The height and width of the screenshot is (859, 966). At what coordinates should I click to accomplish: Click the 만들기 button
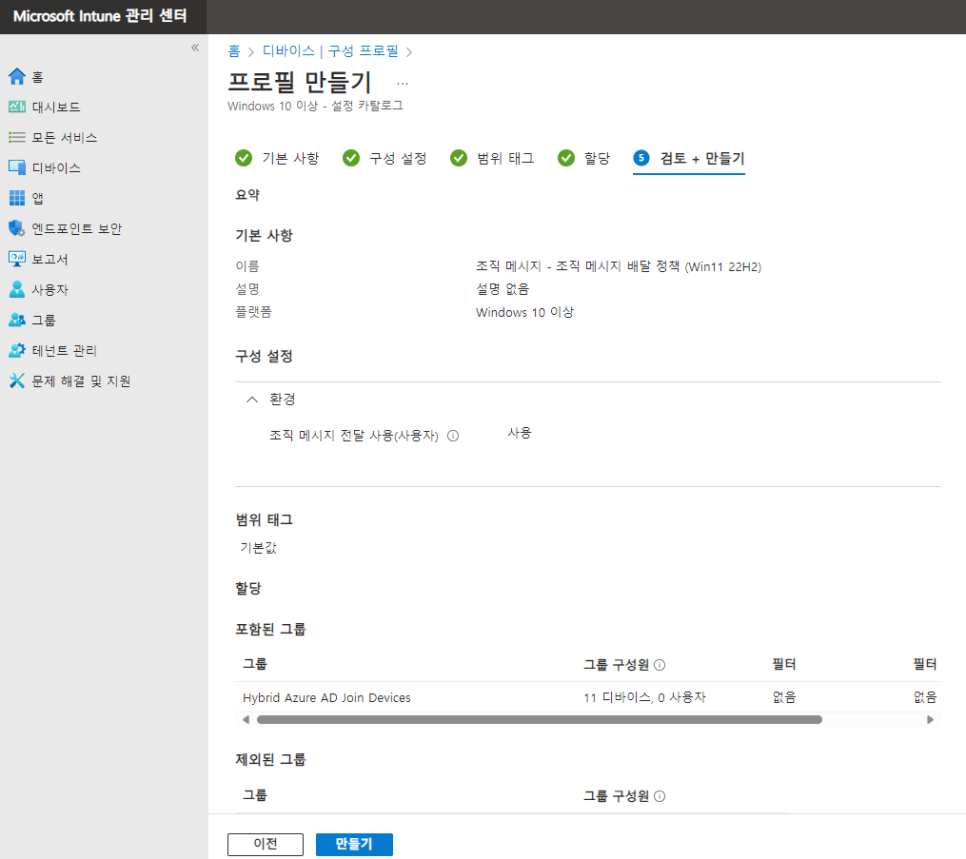(354, 844)
